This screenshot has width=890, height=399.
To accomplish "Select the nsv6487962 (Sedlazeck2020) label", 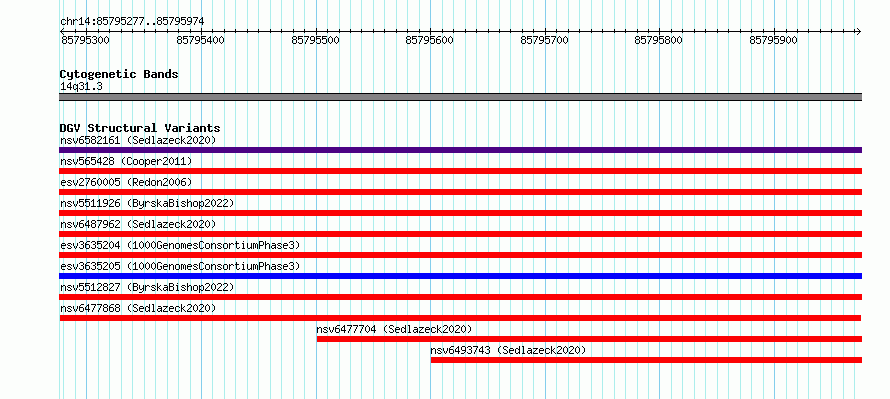I will coord(138,224).
